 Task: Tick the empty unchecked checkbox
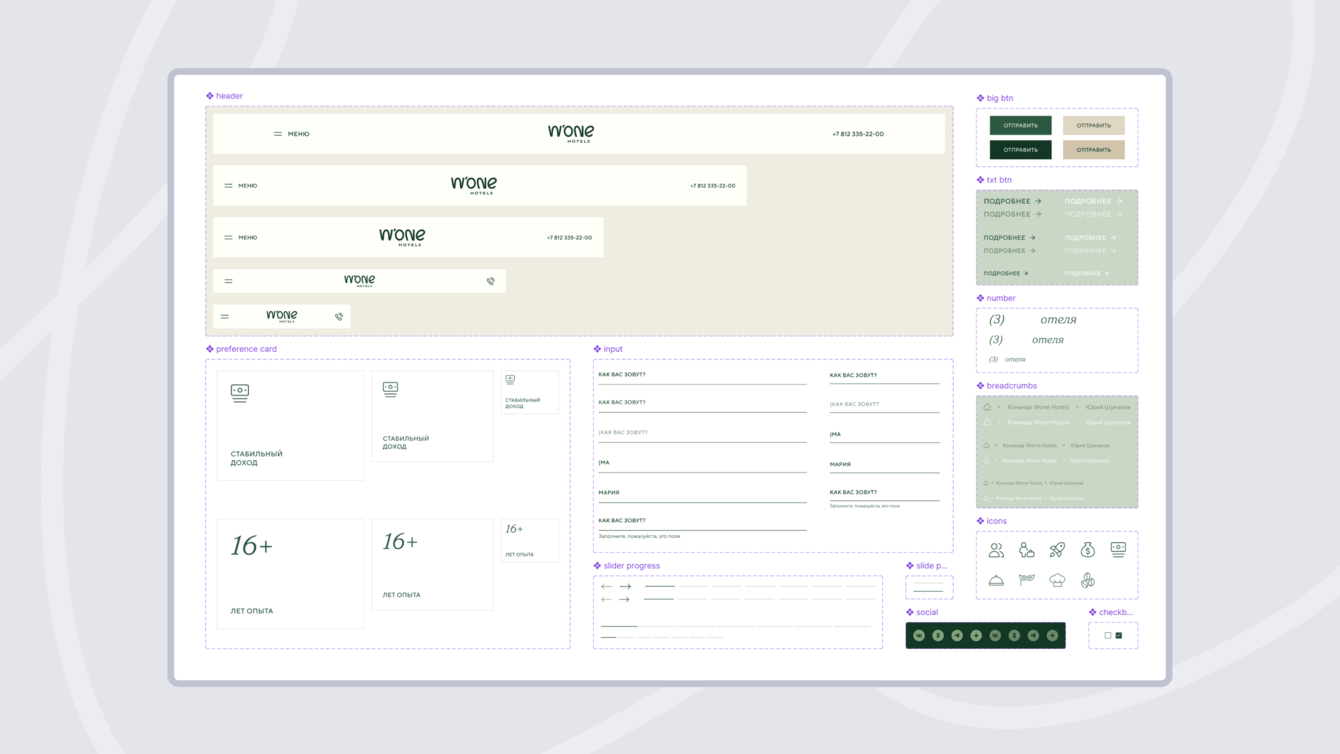click(1108, 636)
